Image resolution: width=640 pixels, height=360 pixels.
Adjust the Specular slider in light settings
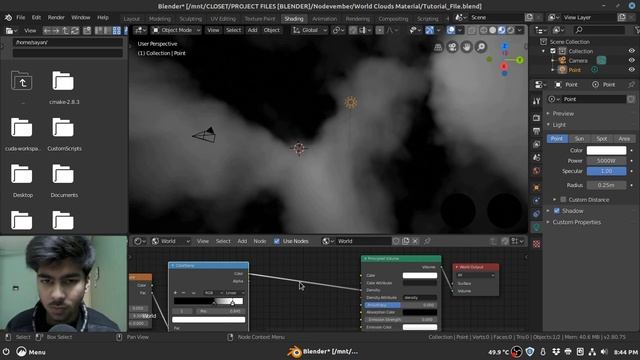(606, 171)
